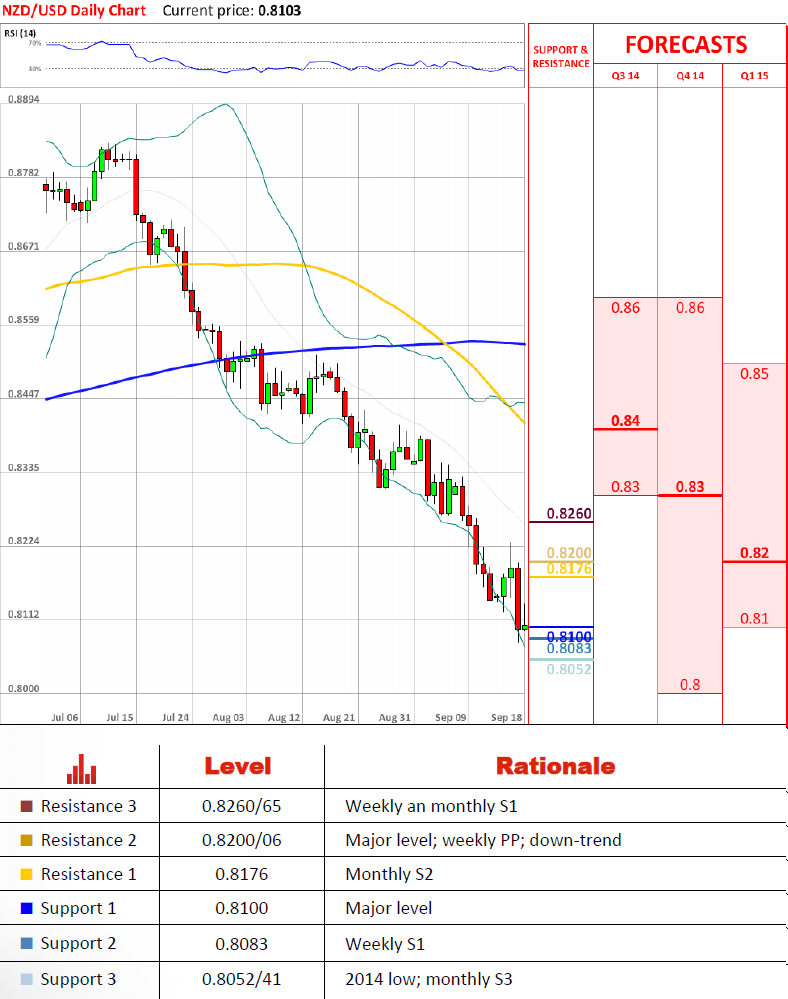This screenshot has height=999, width=788.
Task: Click the Support 1 blue color swatch
Action: pyautogui.click(x=27, y=908)
